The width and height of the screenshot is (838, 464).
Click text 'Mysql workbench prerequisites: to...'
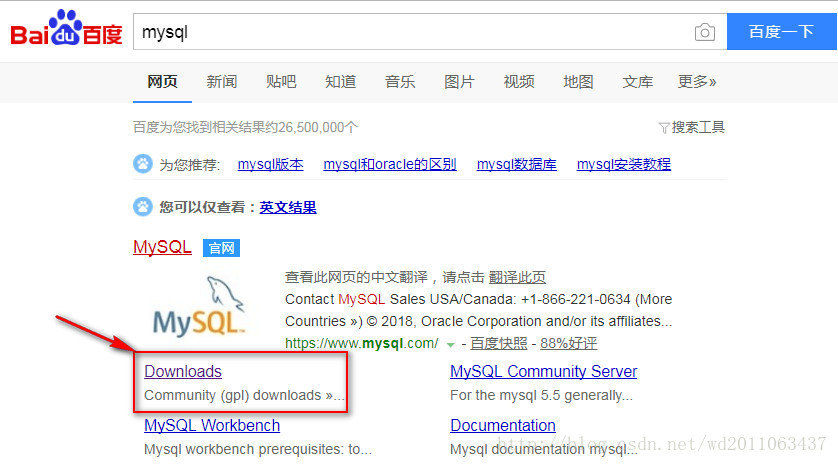pyautogui.click(x=258, y=450)
